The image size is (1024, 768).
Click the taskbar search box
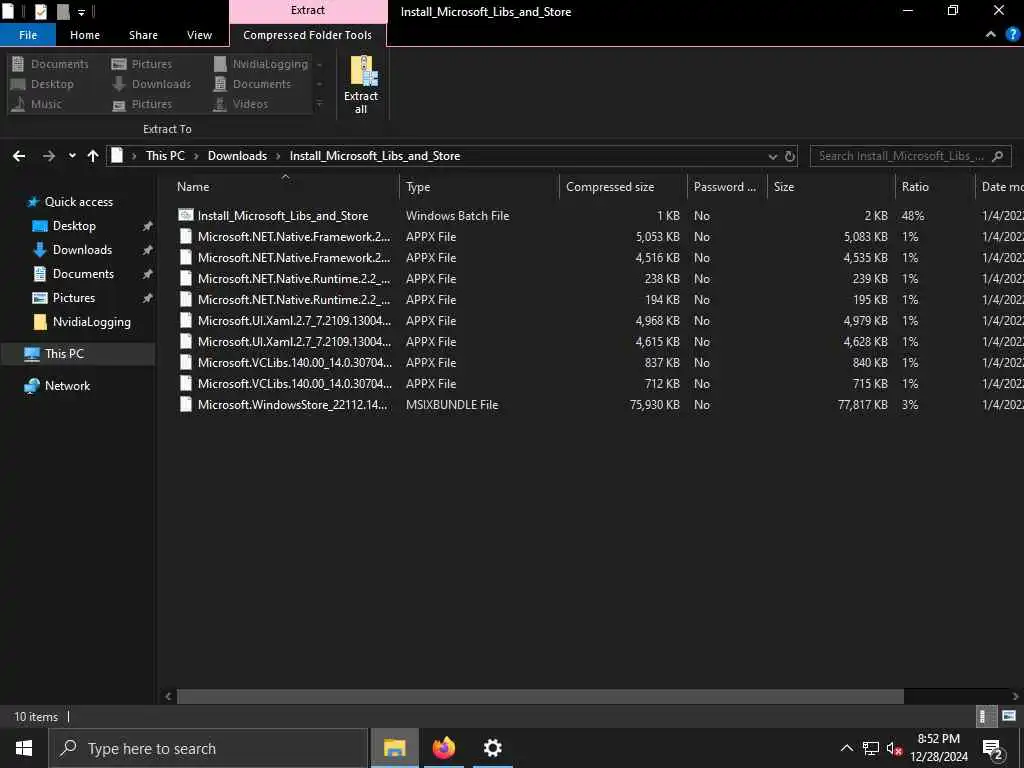[x=209, y=748]
